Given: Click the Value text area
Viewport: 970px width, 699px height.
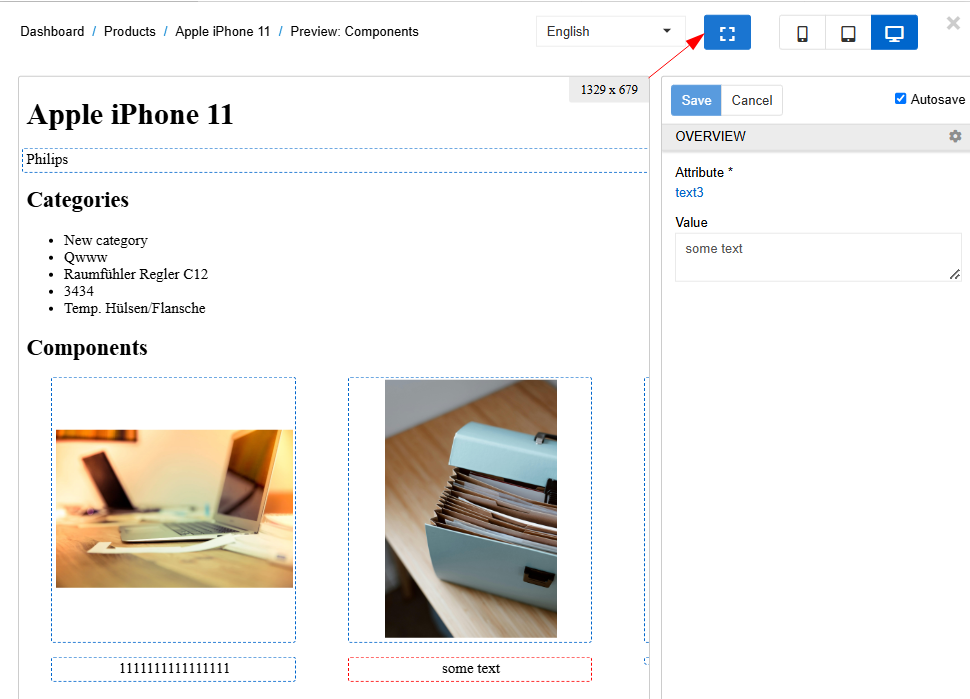Looking at the screenshot, I should coord(818,257).
